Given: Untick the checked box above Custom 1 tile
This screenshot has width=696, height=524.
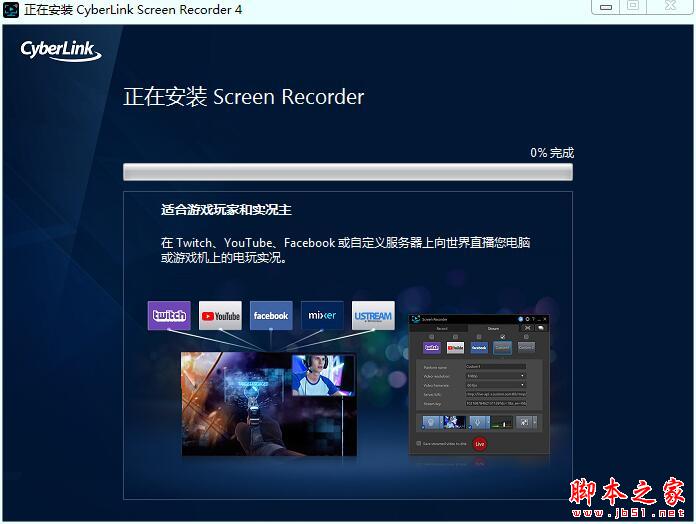Looking at the screenshot, I should [x=502, y=337].
